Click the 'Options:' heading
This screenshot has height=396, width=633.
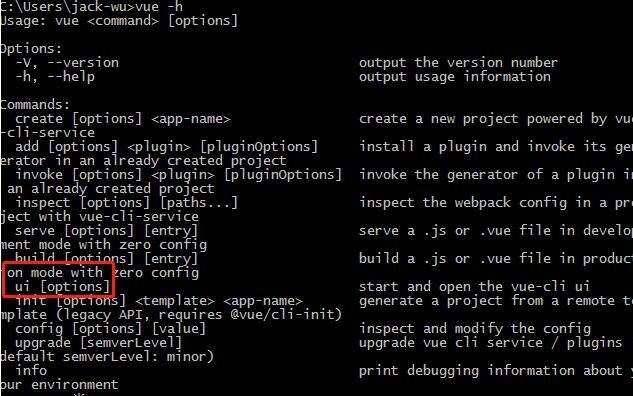(x=31, y=49)
